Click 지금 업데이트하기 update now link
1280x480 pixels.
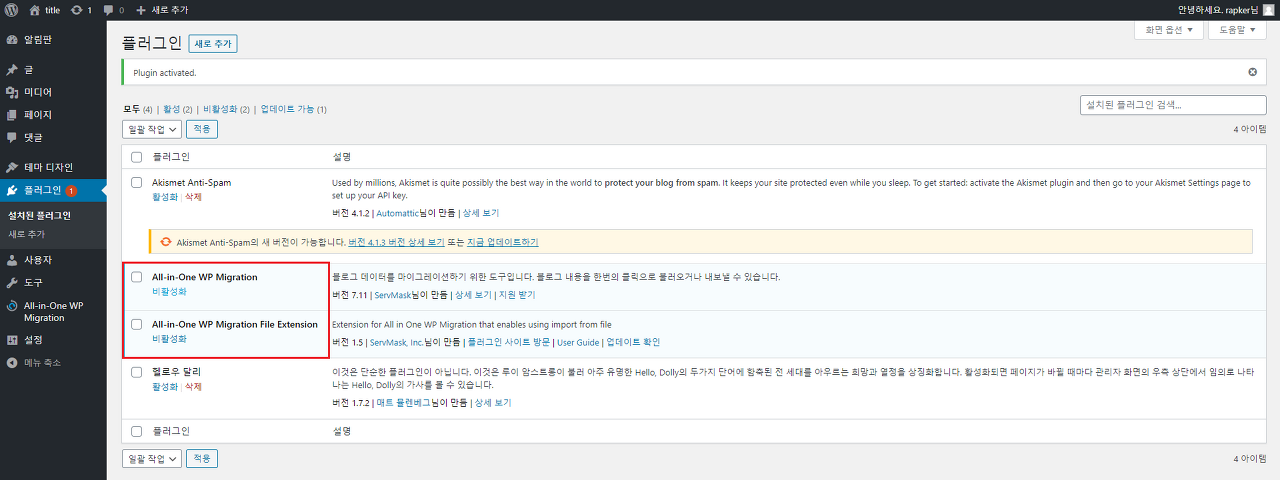point(503,242)
